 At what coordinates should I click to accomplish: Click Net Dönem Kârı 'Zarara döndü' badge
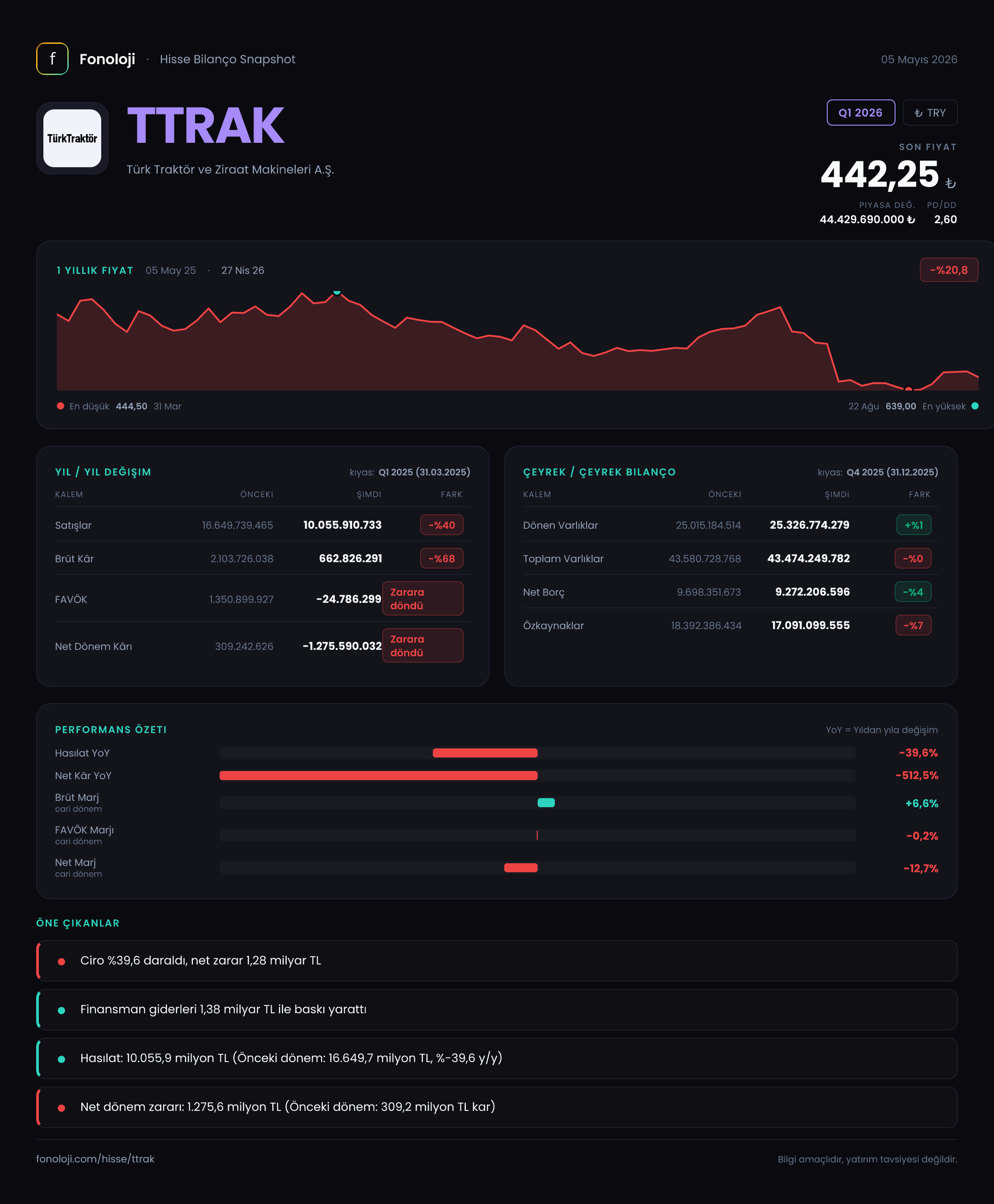(x=422, y=645)
